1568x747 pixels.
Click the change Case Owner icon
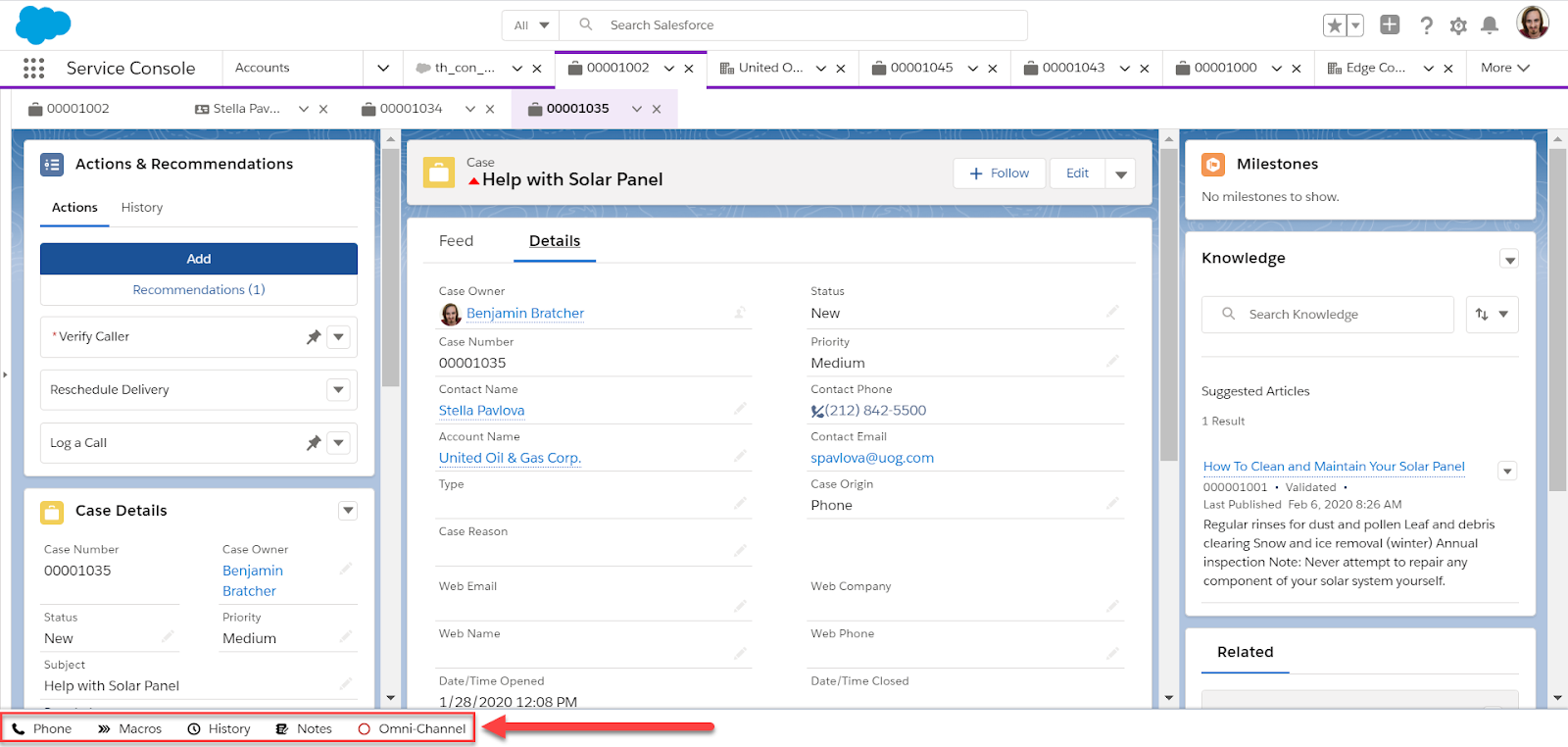click(740, 313)
